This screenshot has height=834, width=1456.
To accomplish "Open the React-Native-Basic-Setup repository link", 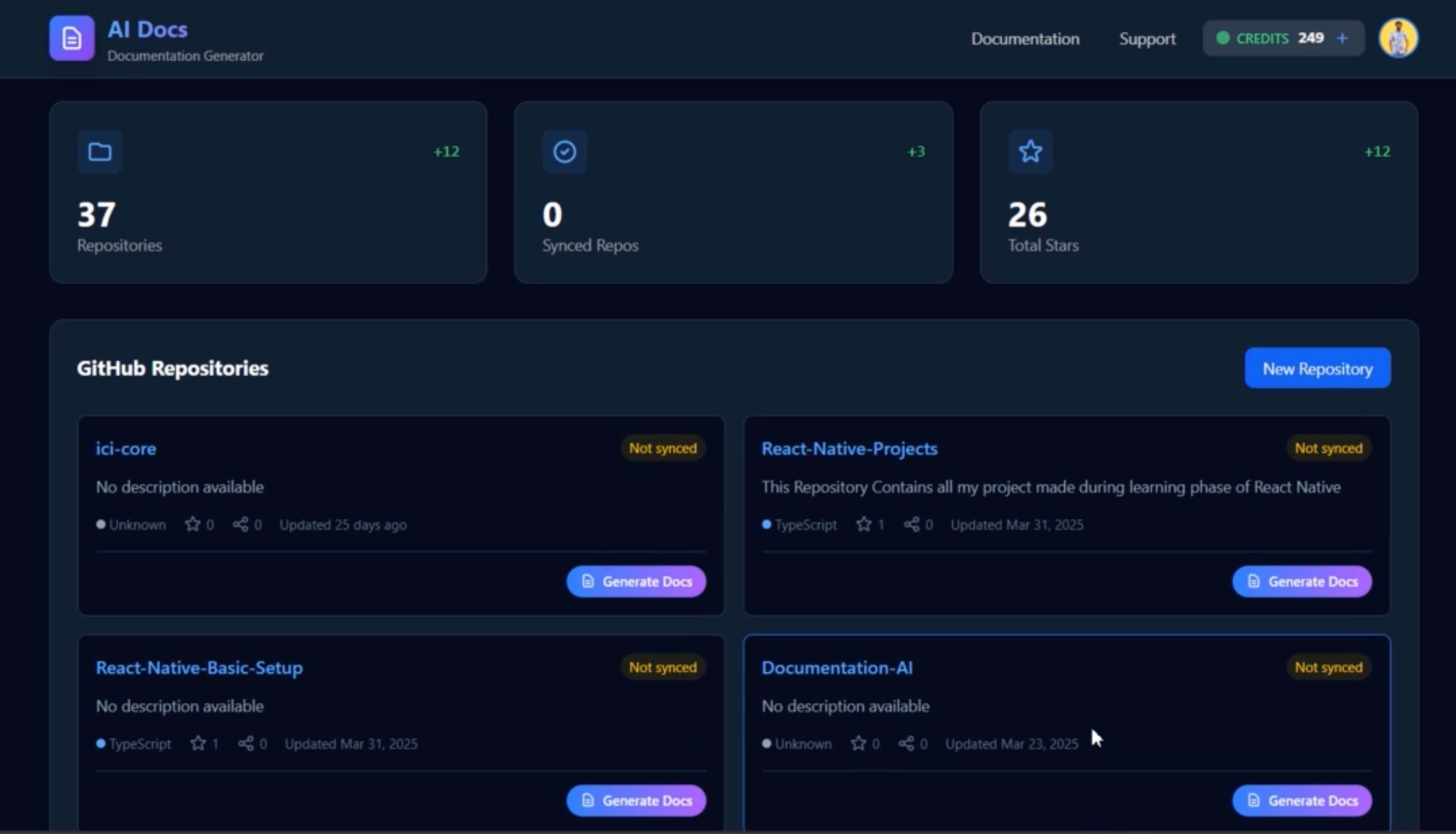I will (199, 668).
